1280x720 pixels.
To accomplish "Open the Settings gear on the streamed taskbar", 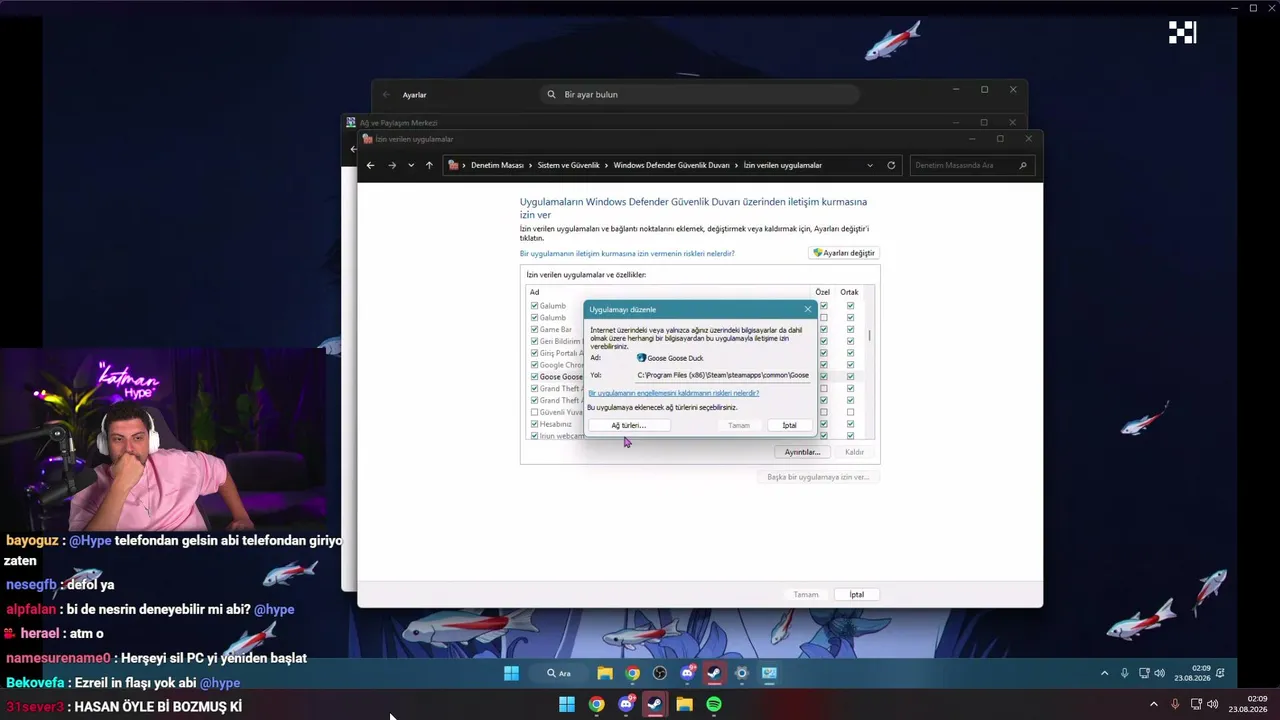I will 741,673.
